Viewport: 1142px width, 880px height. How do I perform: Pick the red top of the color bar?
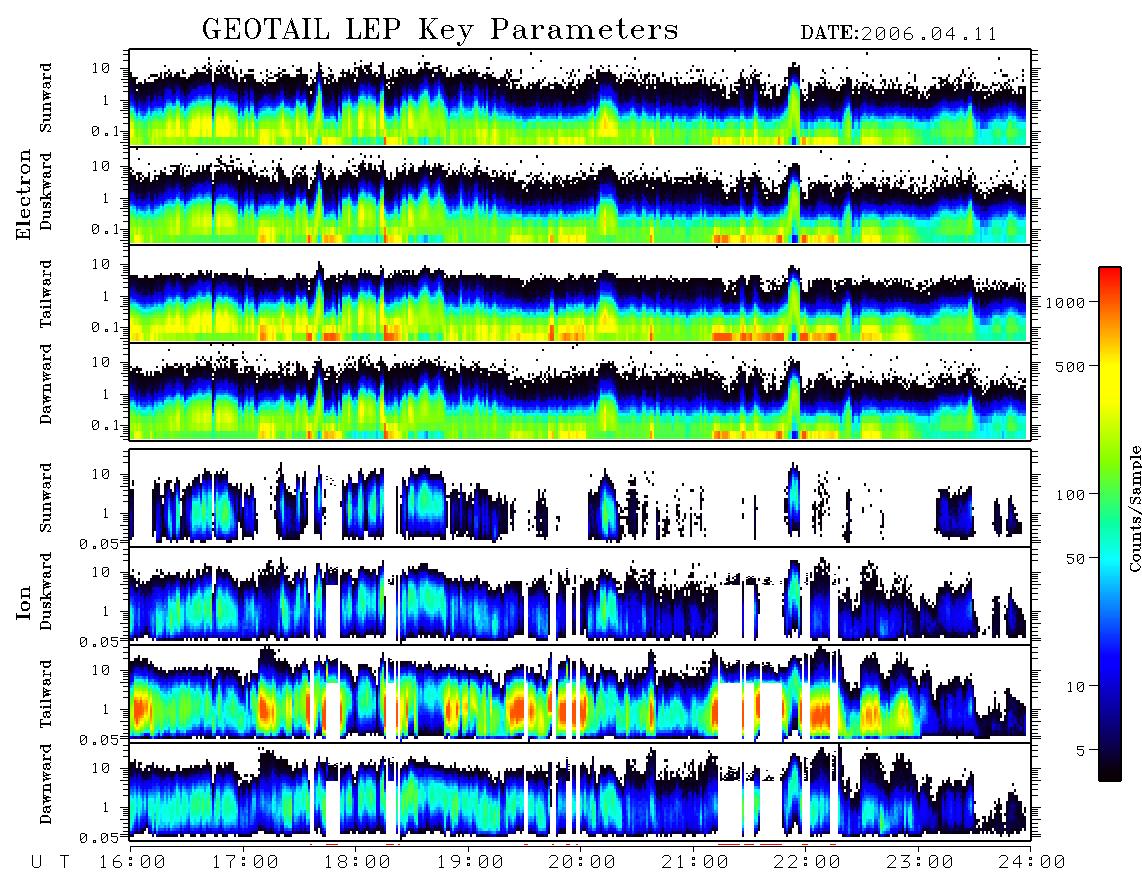1110,275
